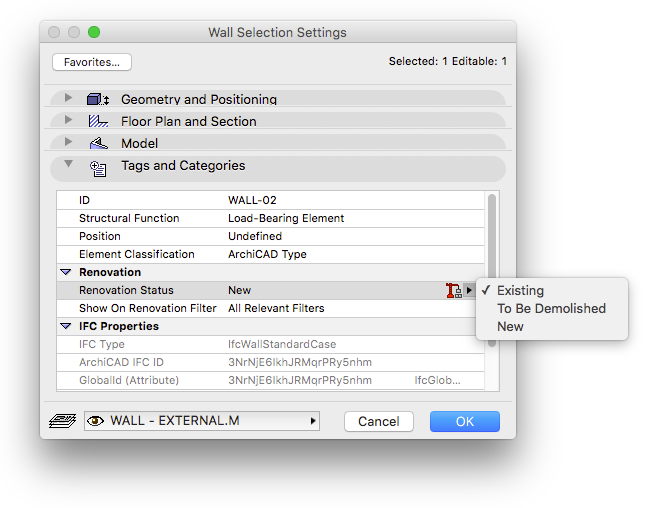Open the Renovation Status popup arrow
The width and height of the screenshot is (659, 508).
[x=469, y=290]
